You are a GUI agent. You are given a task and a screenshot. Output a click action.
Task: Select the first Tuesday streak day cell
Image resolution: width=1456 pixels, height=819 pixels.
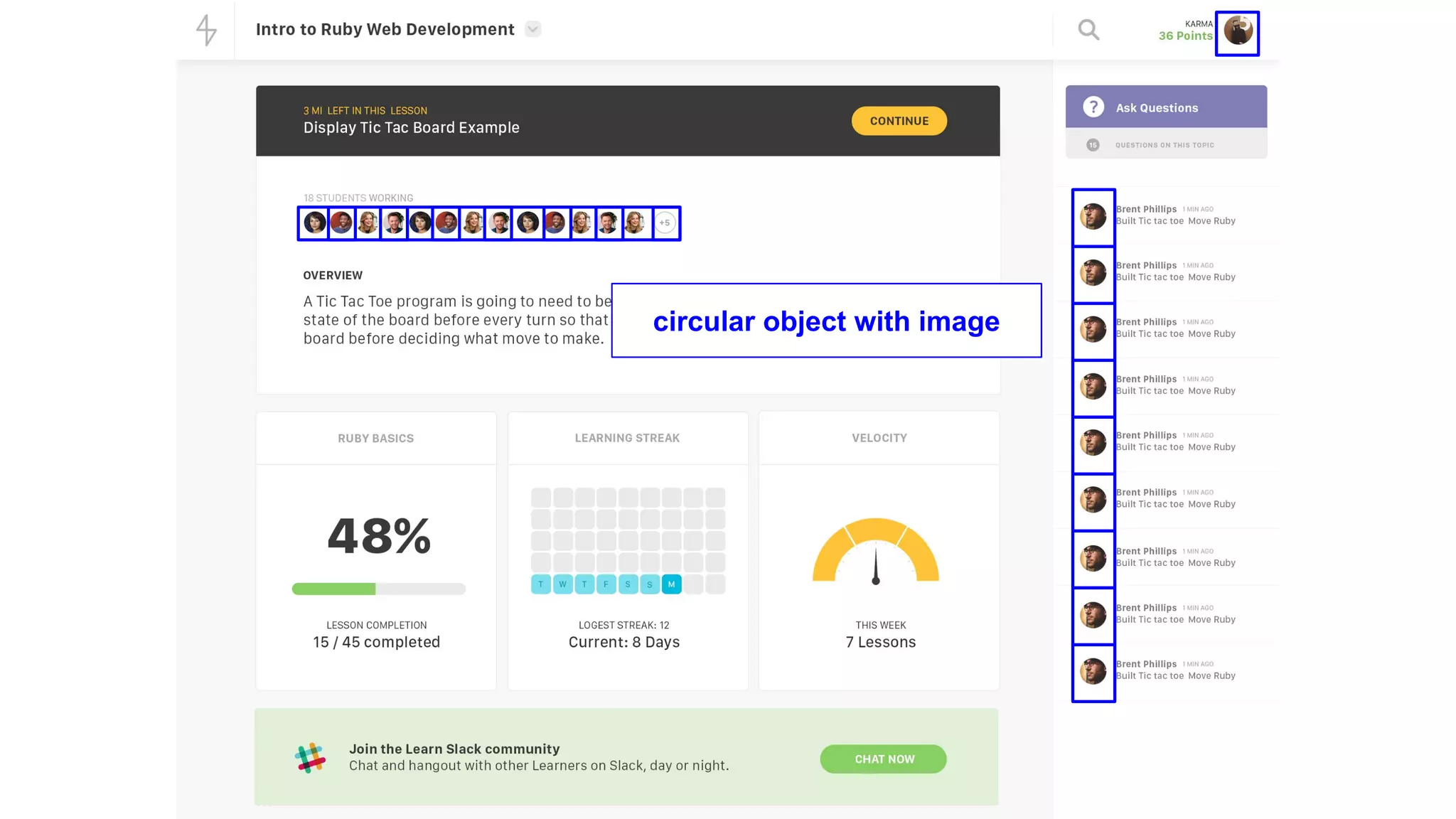pyautogui.click(x=540, y=584)
